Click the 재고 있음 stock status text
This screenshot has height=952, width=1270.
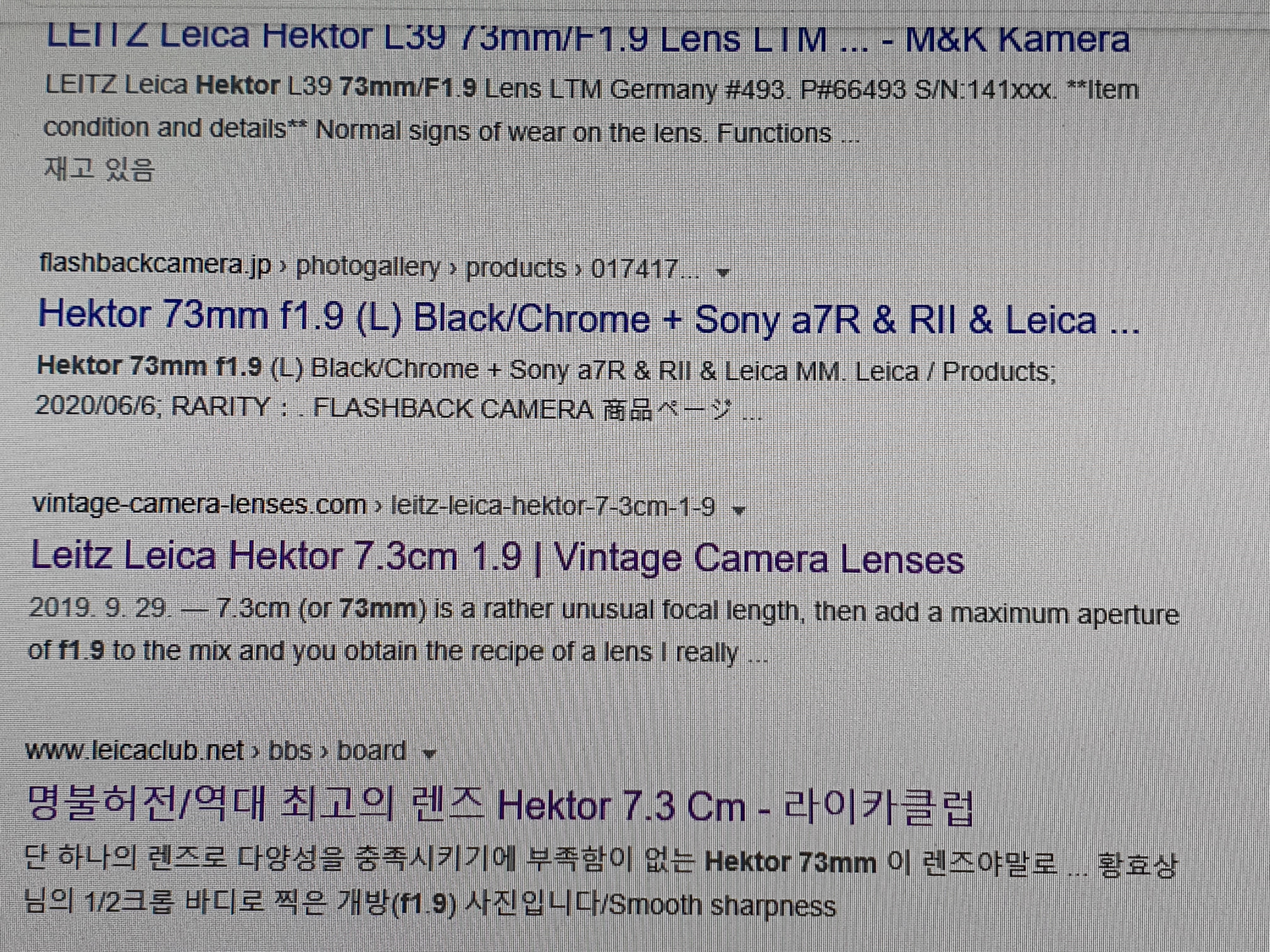pyautogui.click(x=99, y=169)
